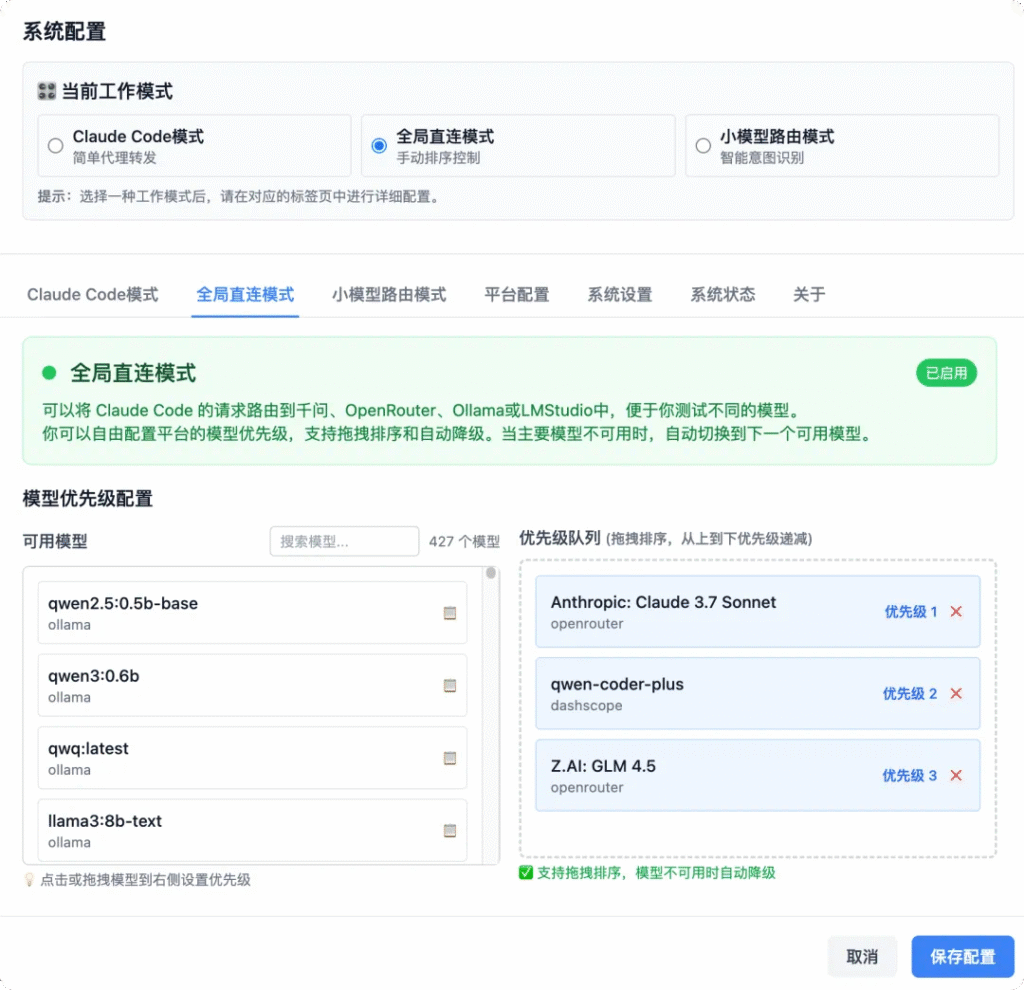Click the lightbulb hint icon under the model list
The image size is (1024, 990).
point(29,880)
